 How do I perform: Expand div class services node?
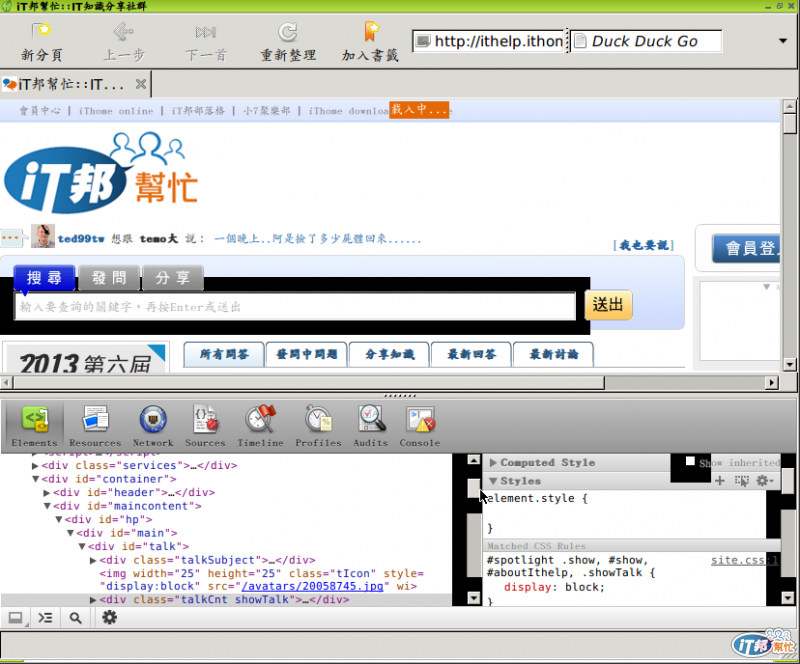coord(35,465)
